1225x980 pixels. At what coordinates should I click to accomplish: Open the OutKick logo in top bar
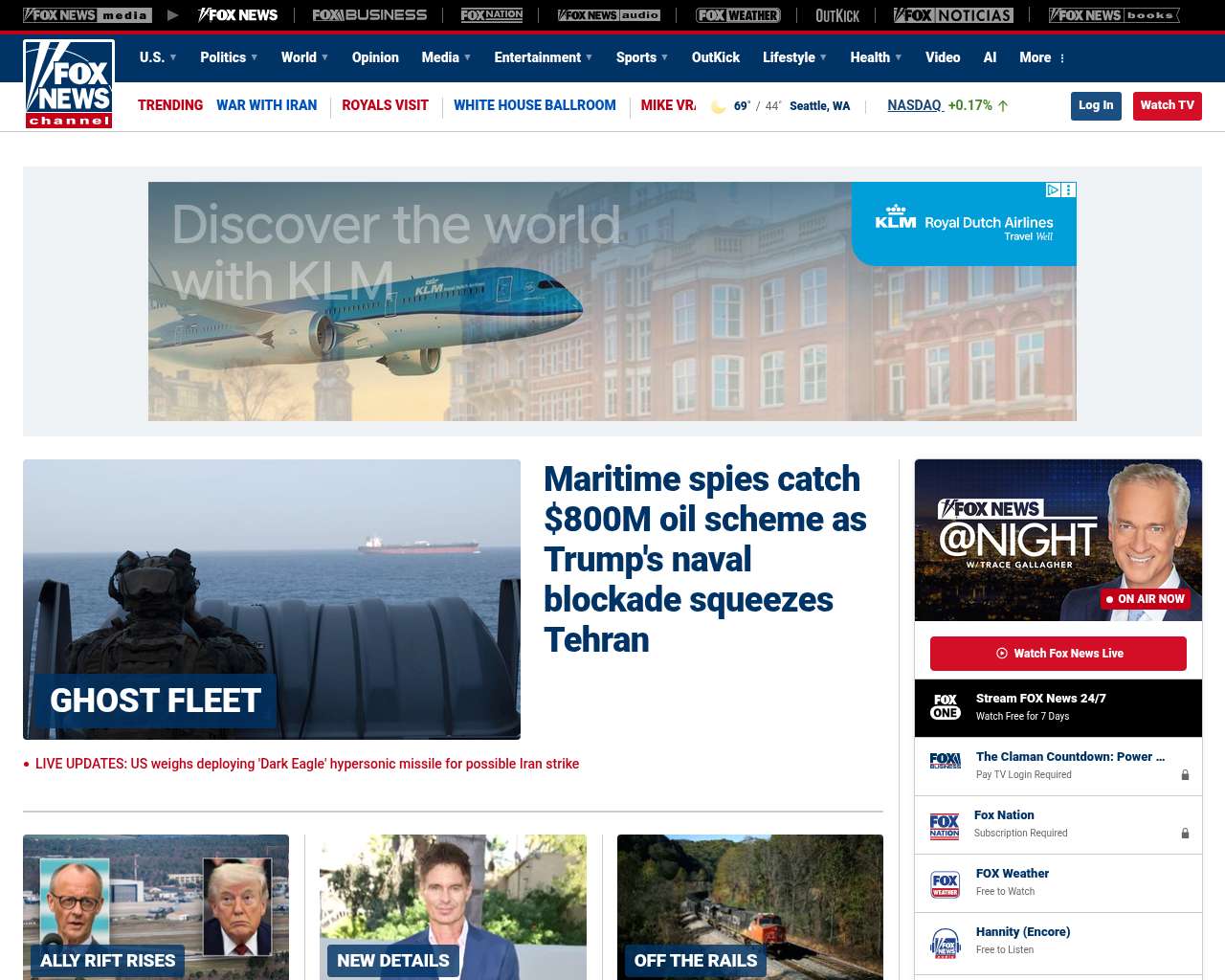tap(836, 15)
